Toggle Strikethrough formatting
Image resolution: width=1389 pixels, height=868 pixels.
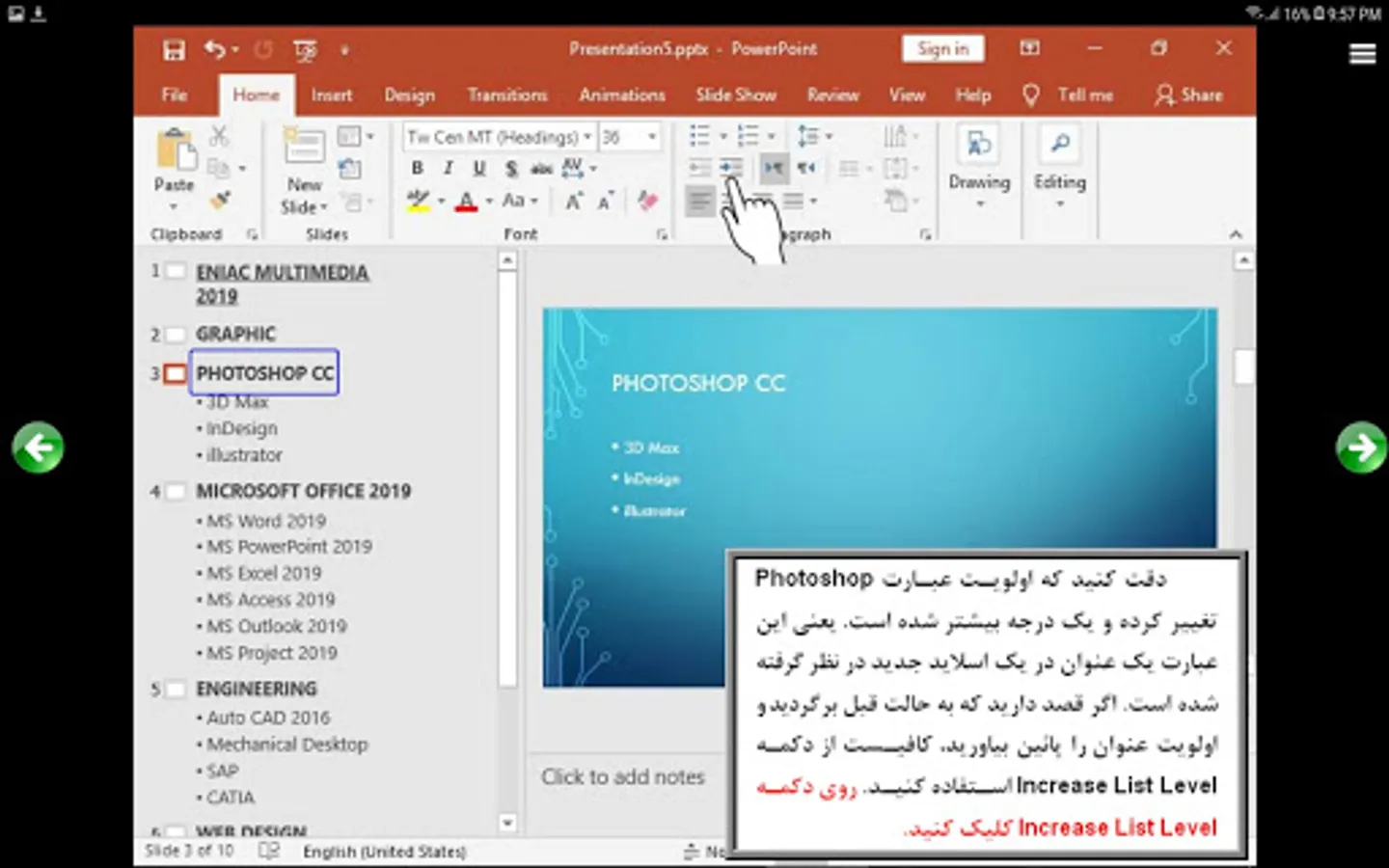pos(542,169)
